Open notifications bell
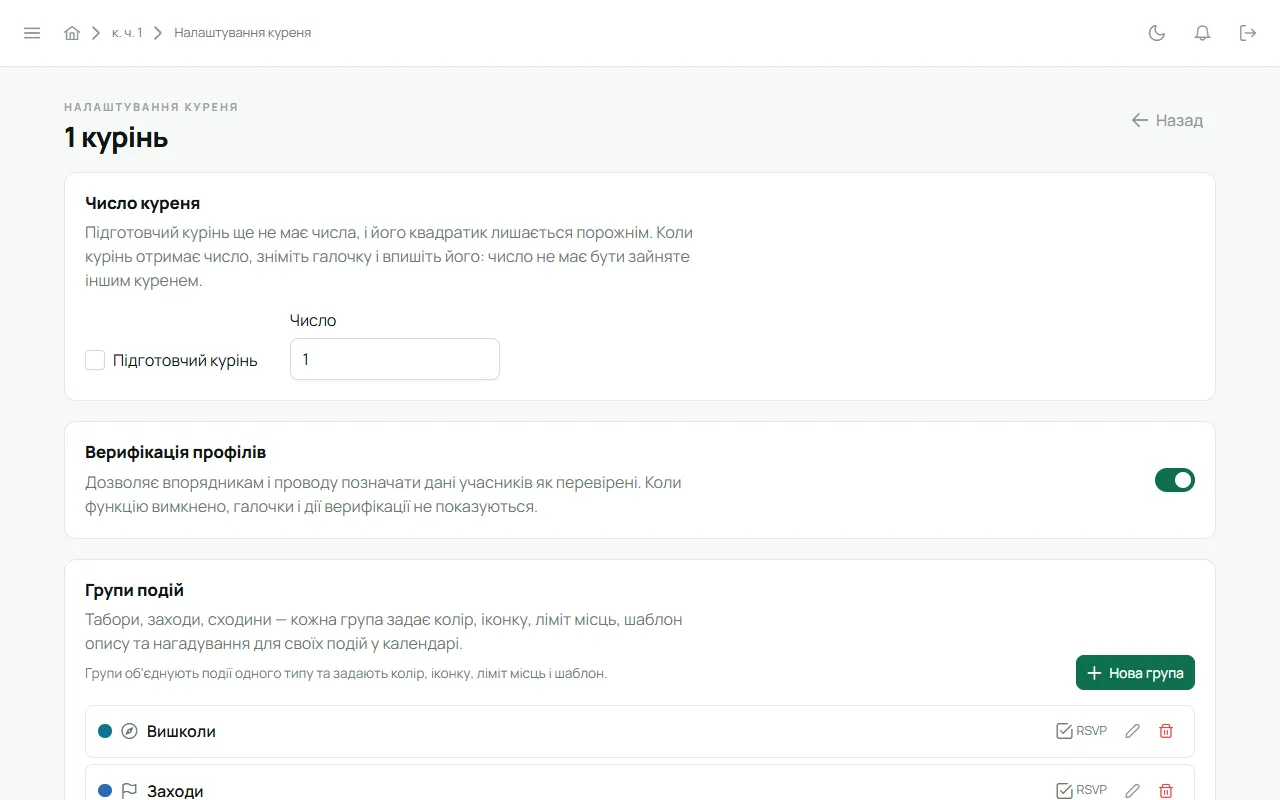 point(1203,33)
